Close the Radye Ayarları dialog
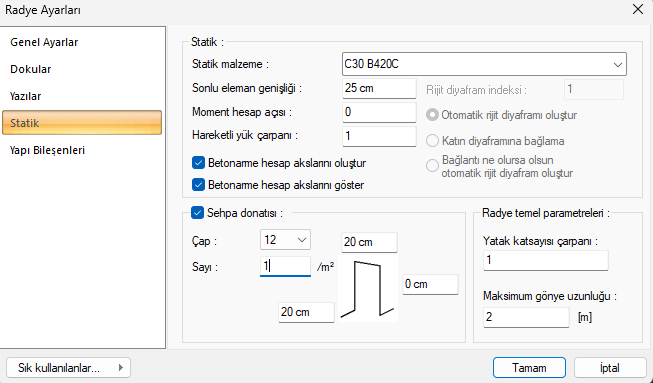The image size is (653, 383). click(x=638, y=9)
